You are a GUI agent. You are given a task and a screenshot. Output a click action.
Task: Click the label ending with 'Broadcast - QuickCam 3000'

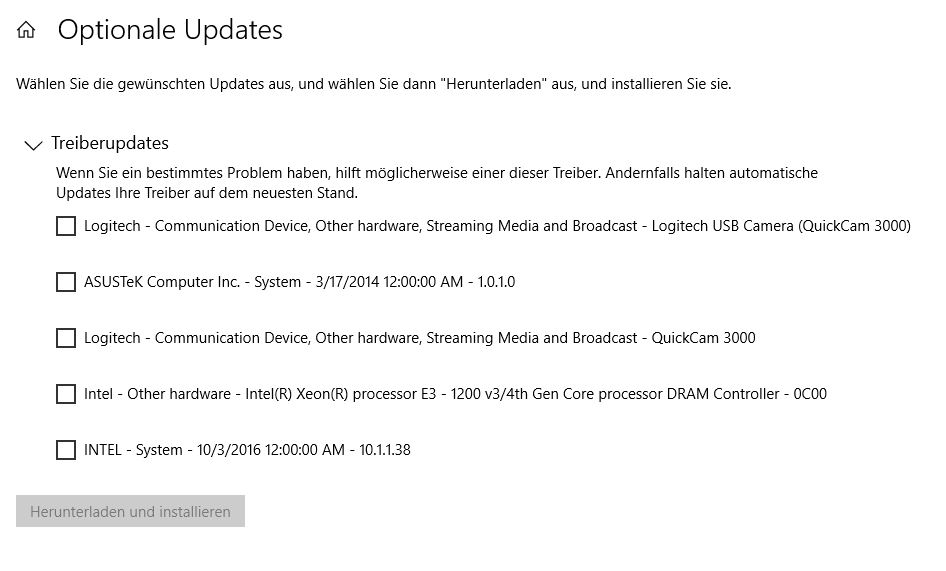pos(419,338)
